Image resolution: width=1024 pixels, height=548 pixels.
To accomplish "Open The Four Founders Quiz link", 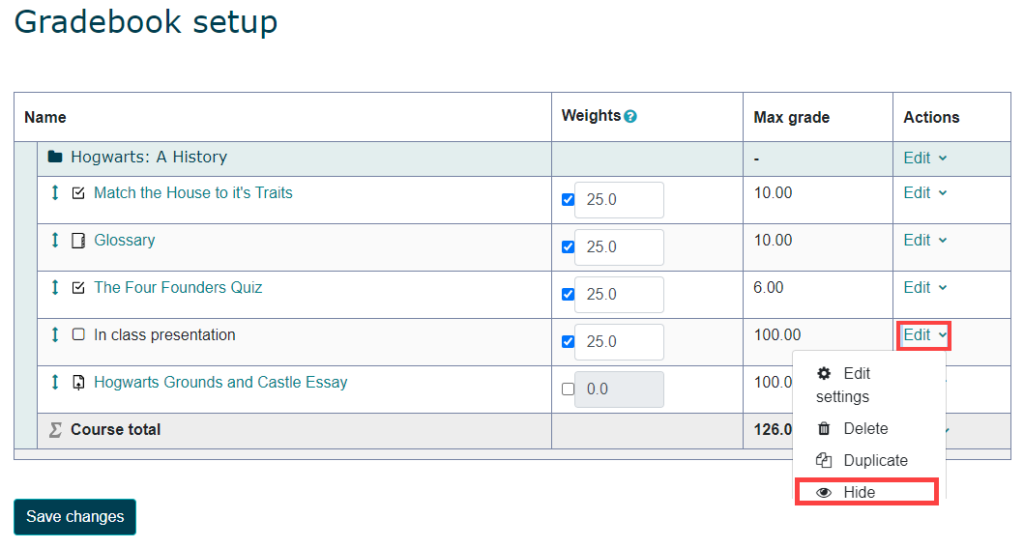I will pos(178,288).
